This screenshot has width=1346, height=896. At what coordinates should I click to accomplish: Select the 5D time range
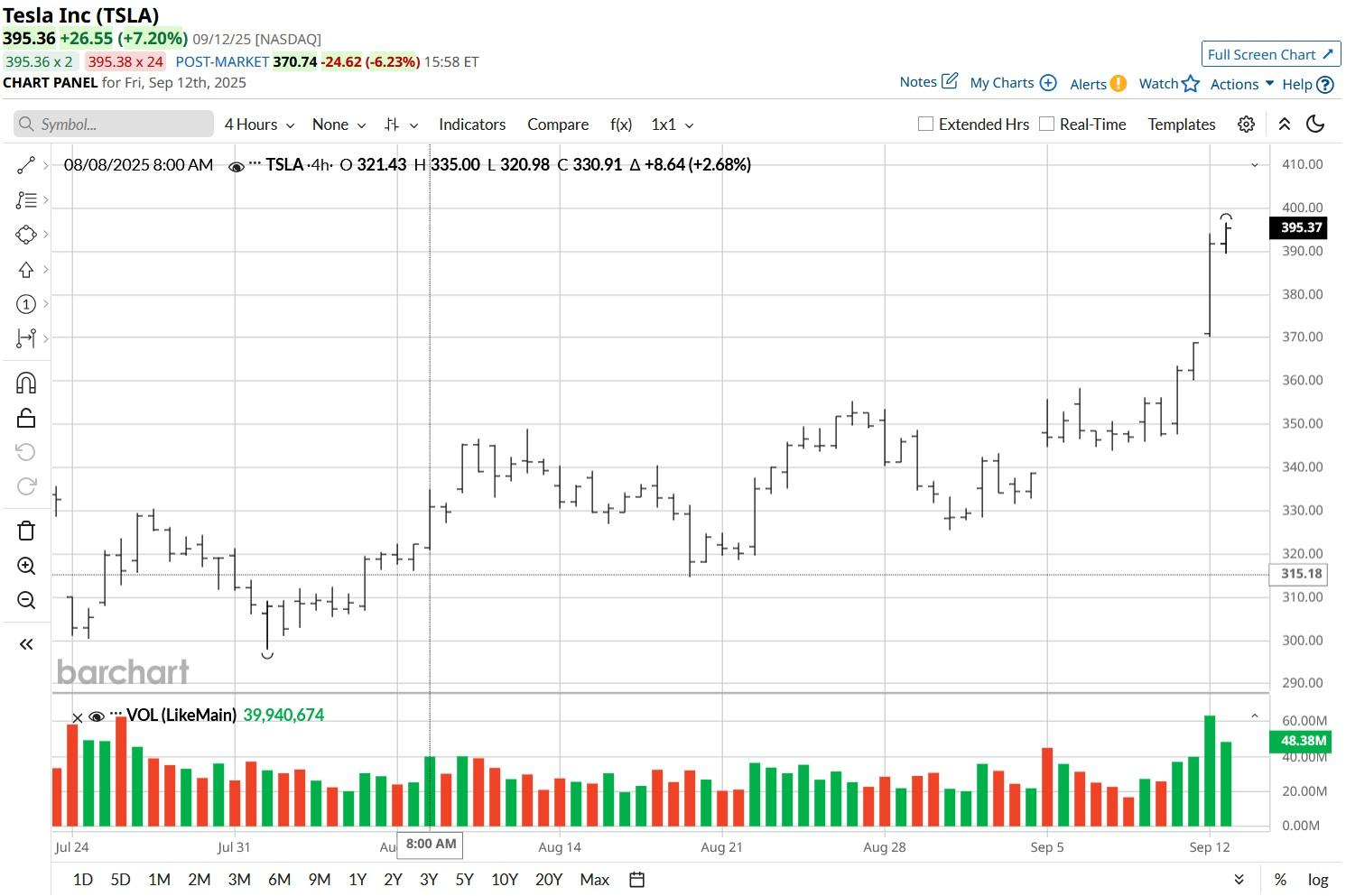point(120,880)
